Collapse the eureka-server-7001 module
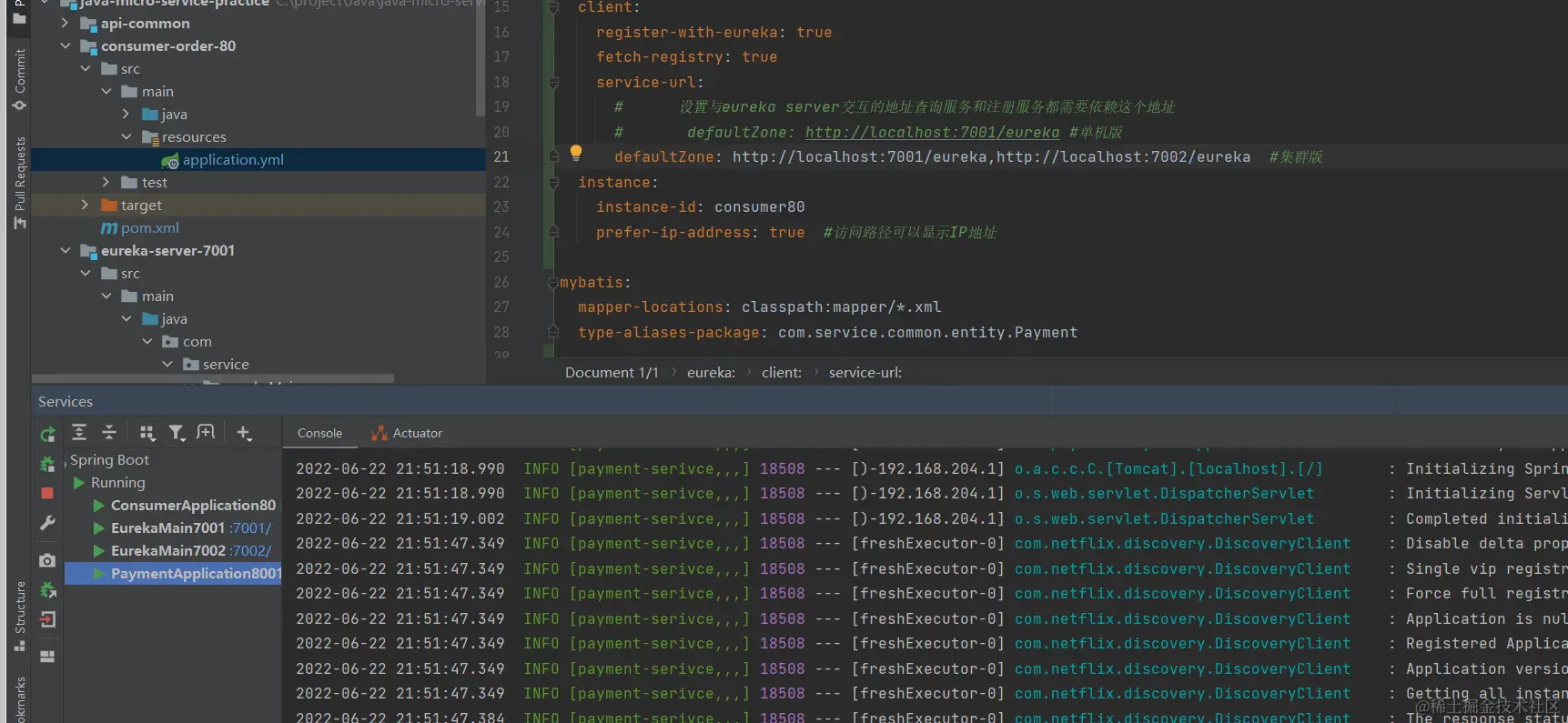The image size is (1568, 723). point(65,251)
